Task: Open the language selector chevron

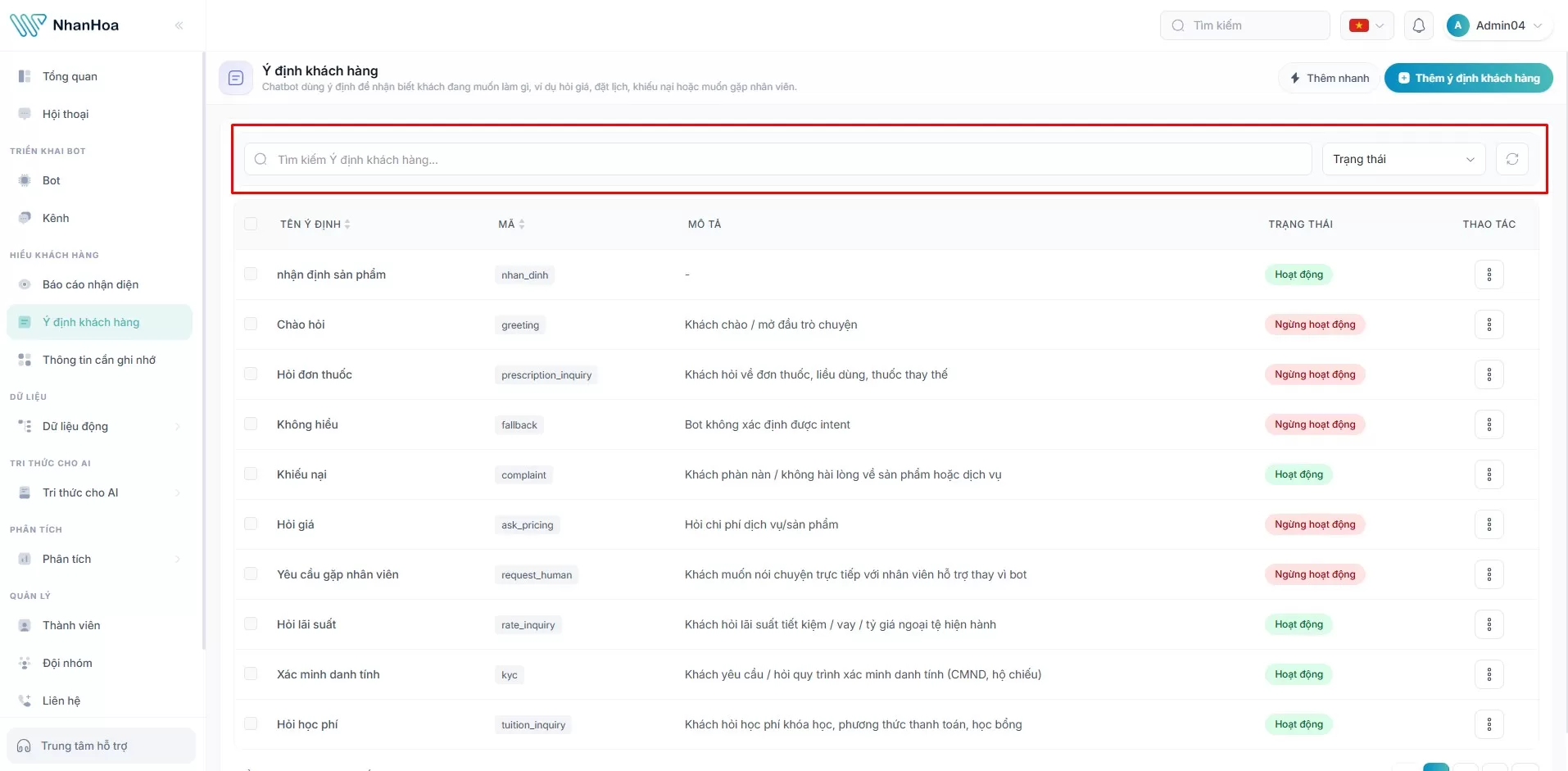Action: pos(1380,25)
